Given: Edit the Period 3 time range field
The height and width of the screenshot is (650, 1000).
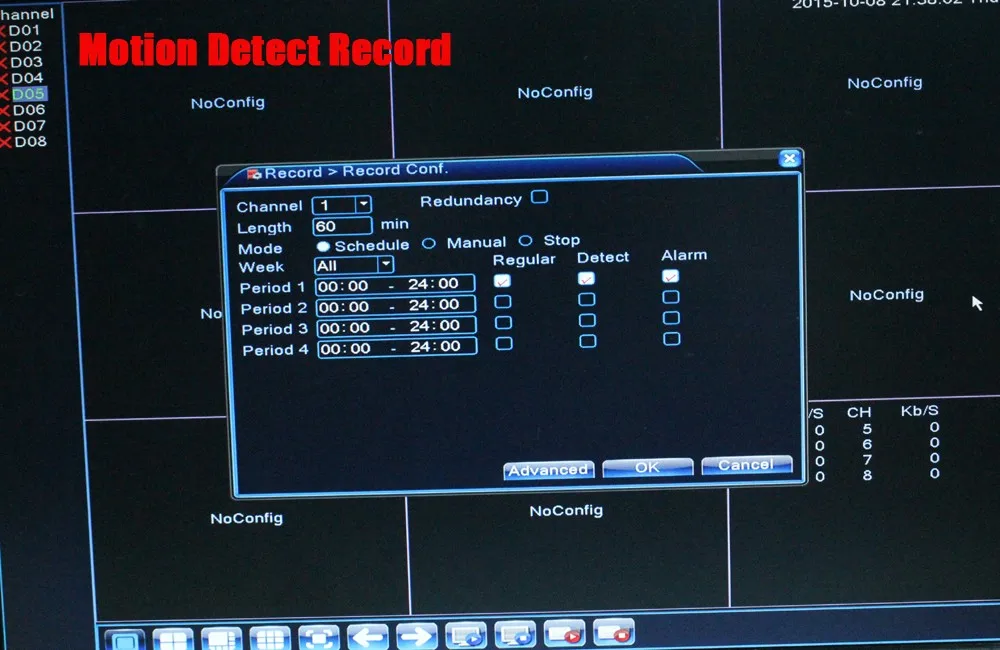Looking at the screenshot, I should click(x=397, y=326).
